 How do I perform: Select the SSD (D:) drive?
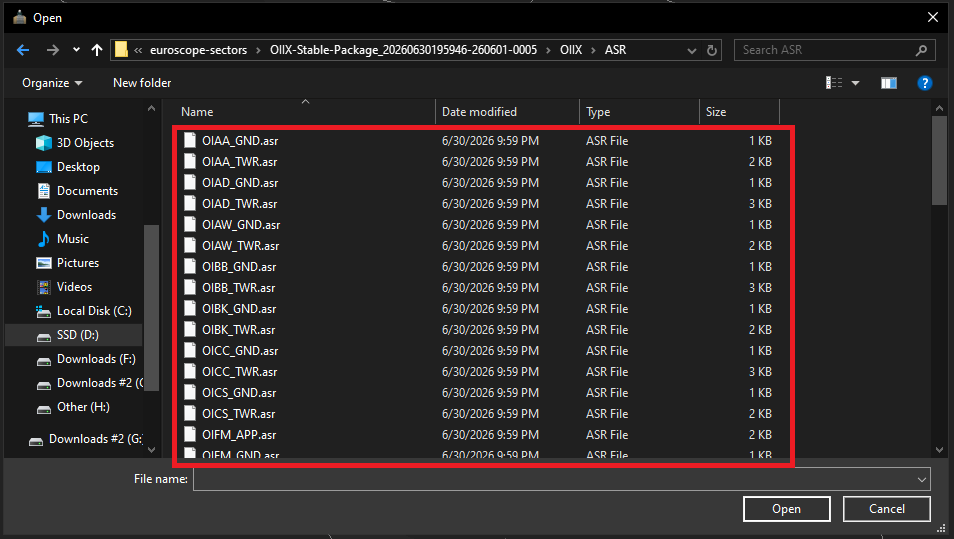(74, 335)
